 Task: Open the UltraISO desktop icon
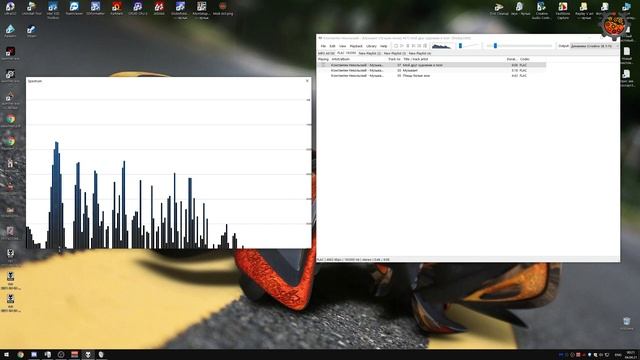(10, 8)
